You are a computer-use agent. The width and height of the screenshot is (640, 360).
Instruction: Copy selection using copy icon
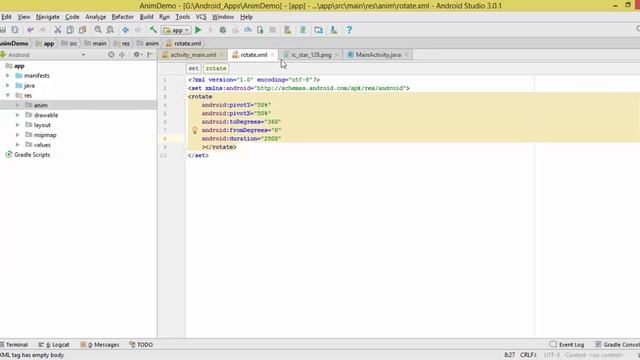[x=70, y=30]
